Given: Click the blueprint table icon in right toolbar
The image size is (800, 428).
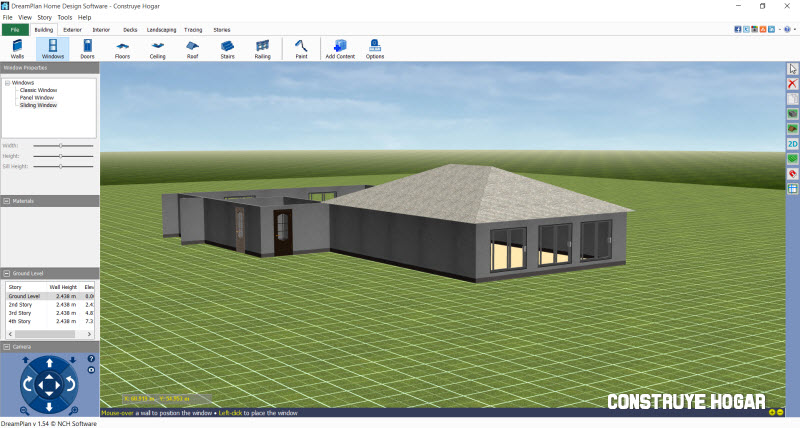Looking at the screenshot, I should point(792,189).
